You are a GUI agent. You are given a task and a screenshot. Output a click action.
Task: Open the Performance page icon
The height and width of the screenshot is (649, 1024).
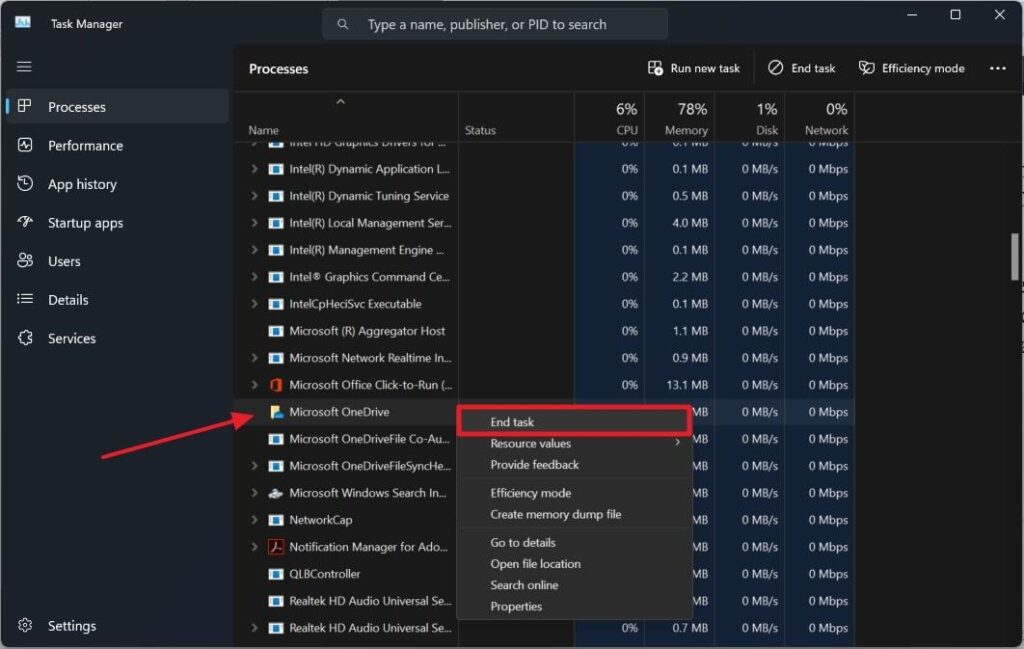click(26, 145)
